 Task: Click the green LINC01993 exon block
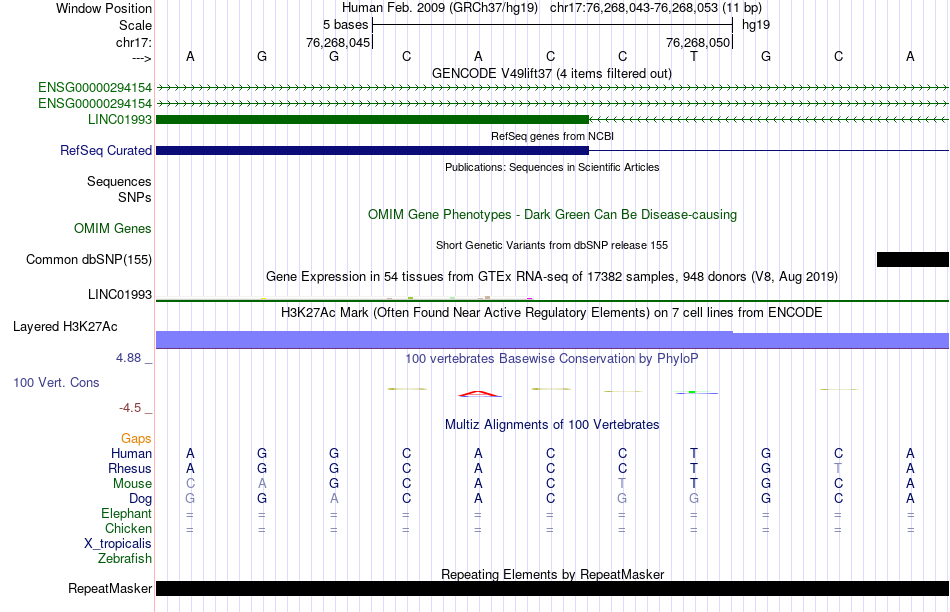(x=372, y=119)
